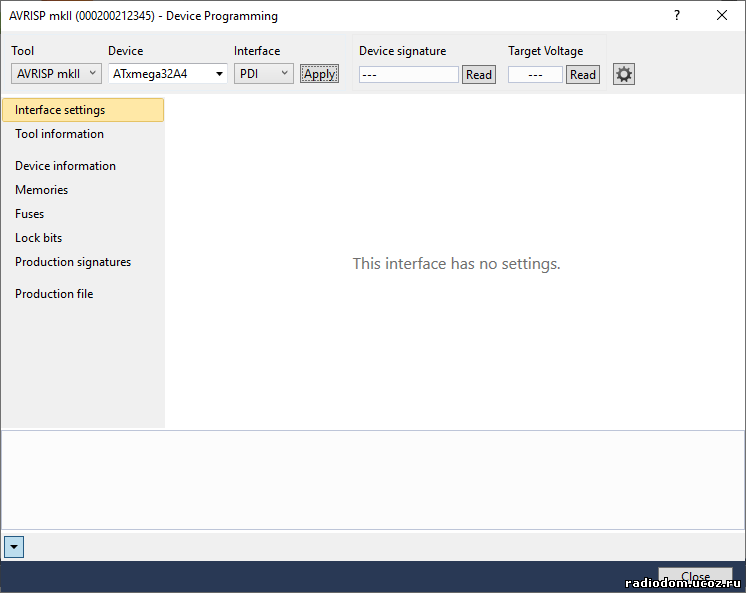Open the Fuses page

[83, 214]
